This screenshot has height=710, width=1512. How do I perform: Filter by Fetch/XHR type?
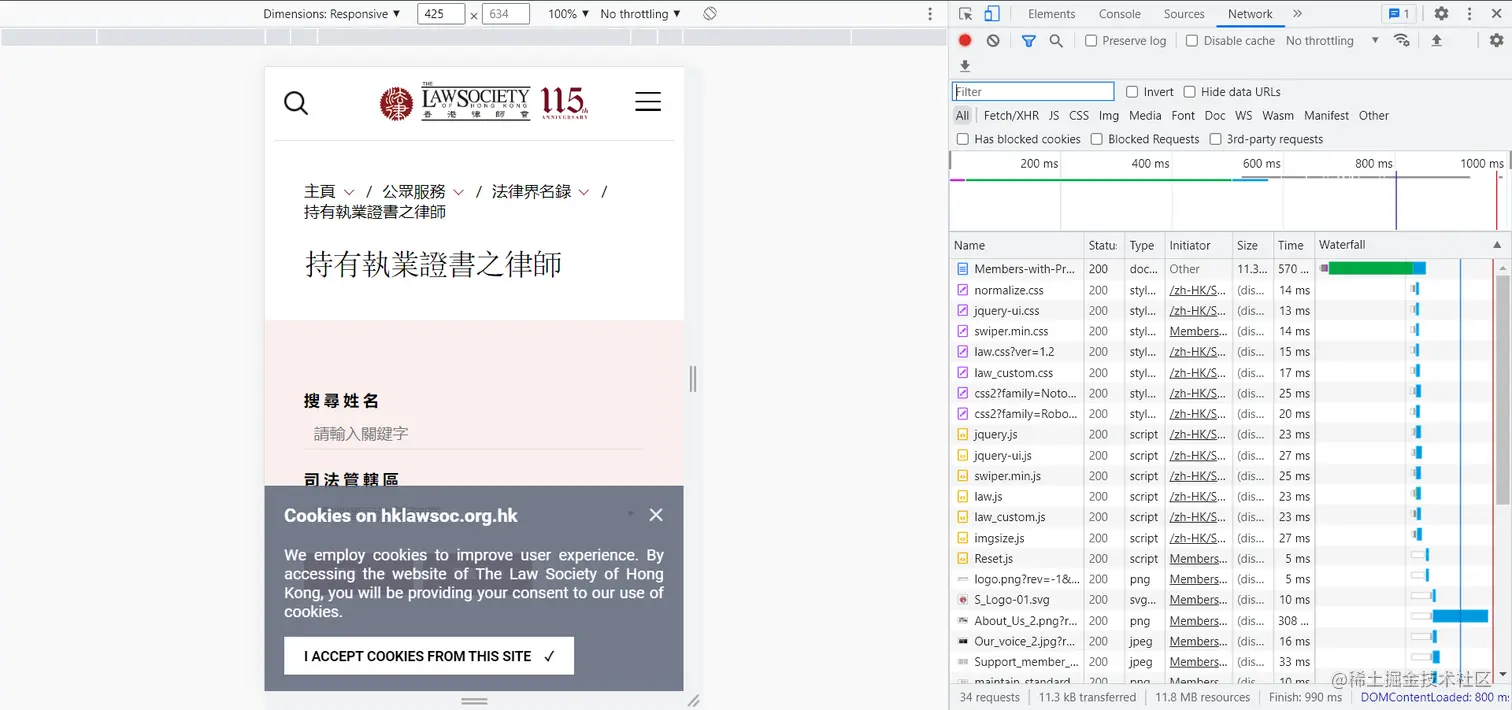1011,116
